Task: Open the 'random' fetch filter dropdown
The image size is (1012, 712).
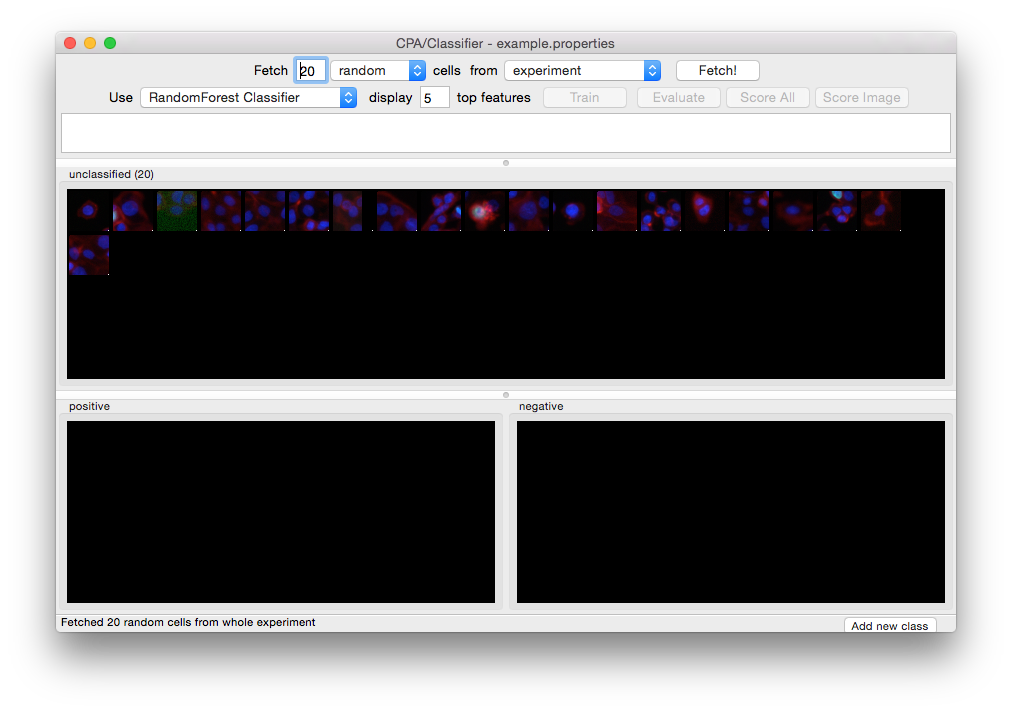Action: (378, 71)
